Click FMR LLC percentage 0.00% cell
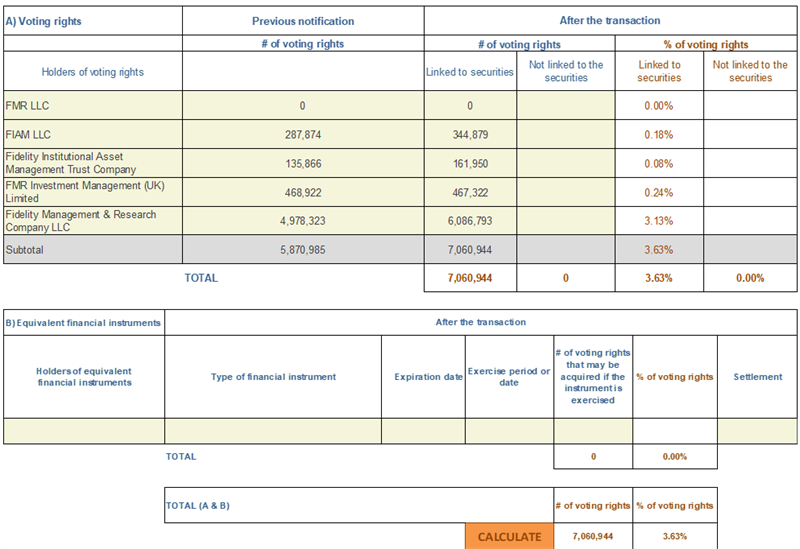800x549 pixels. pos(659,106)
